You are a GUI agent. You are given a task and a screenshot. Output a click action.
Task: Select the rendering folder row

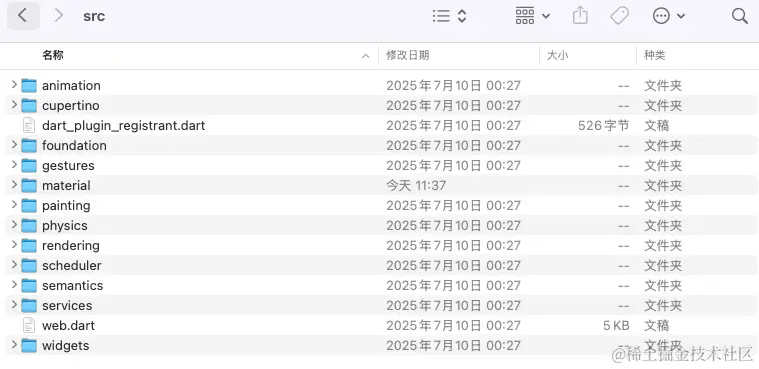(380, 246)
